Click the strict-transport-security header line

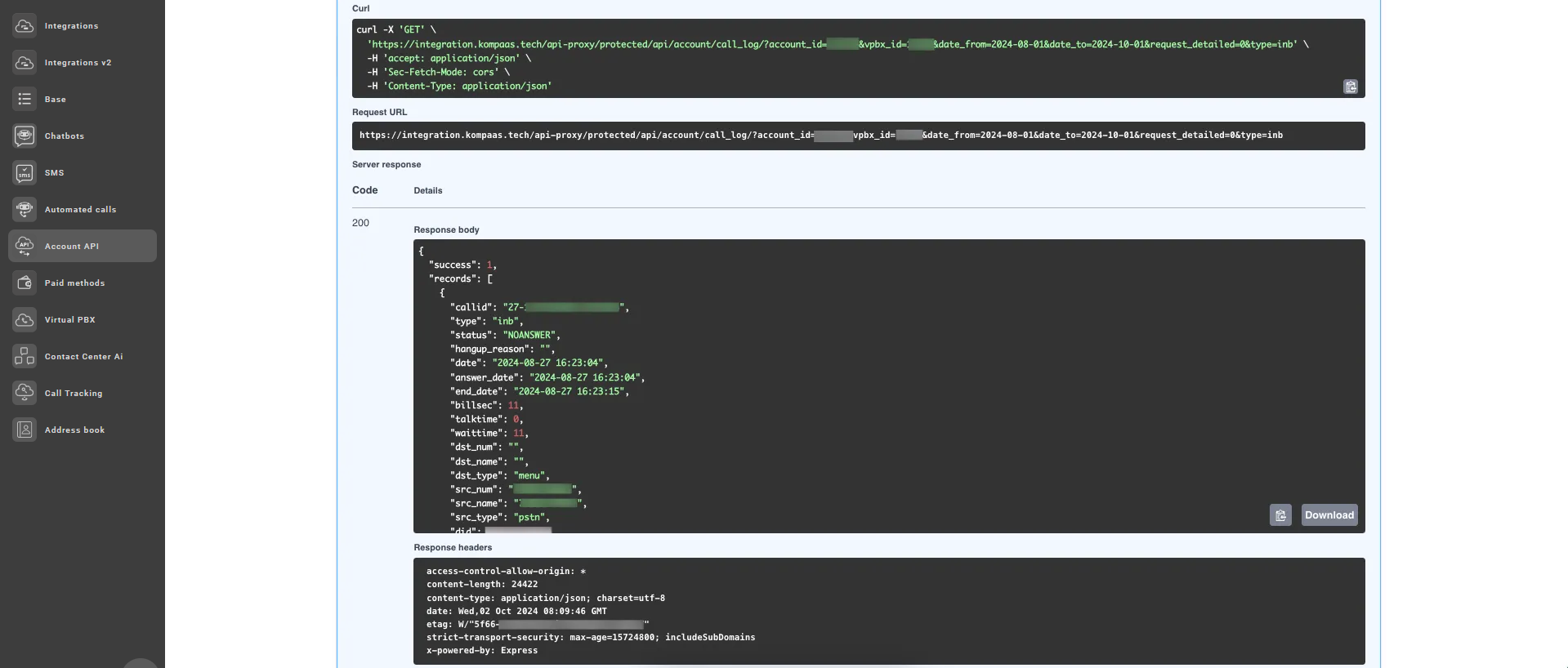coord(591,637)
